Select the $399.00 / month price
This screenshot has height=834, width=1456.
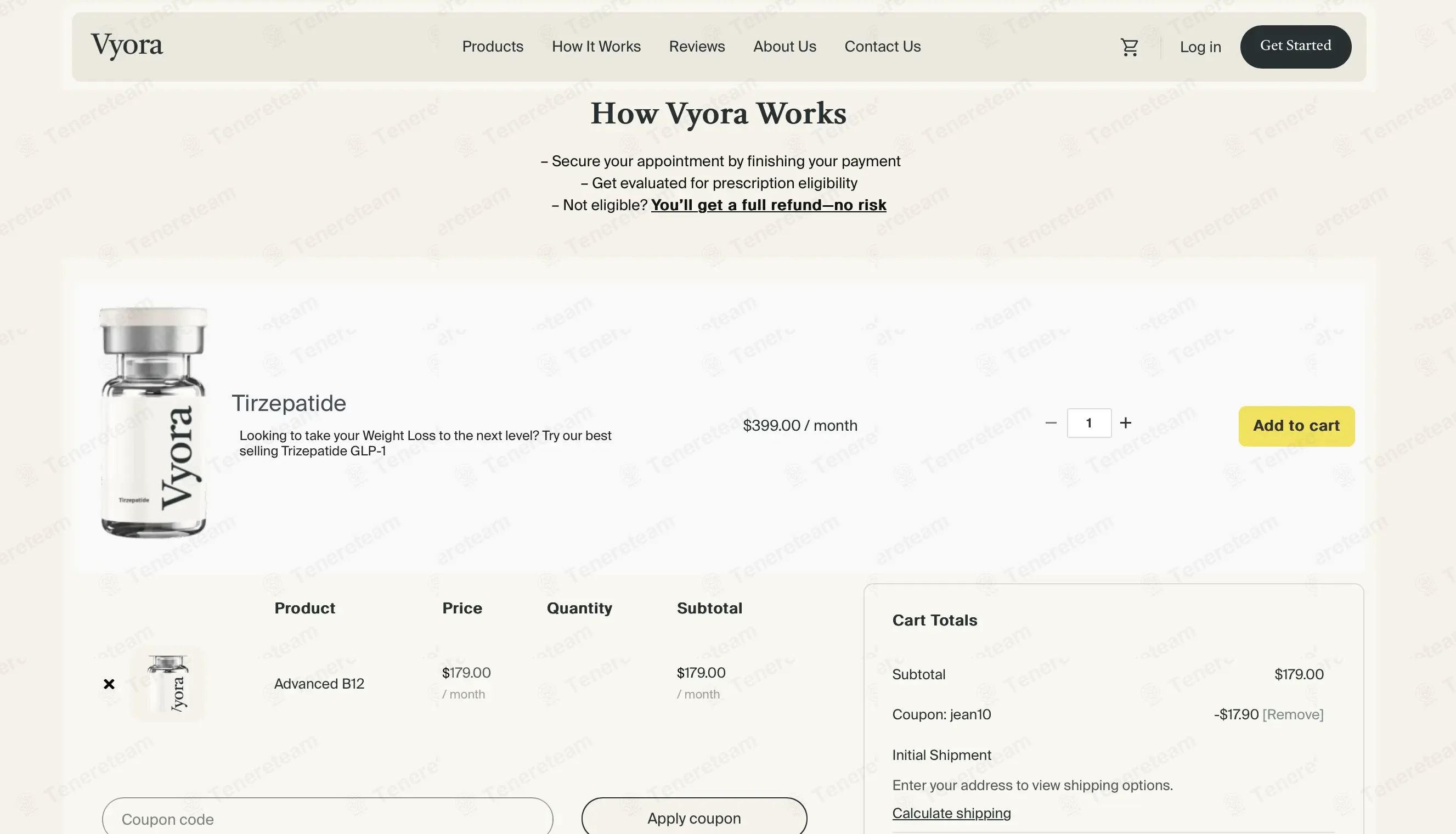pyautogui.click(x=800, y=426)
